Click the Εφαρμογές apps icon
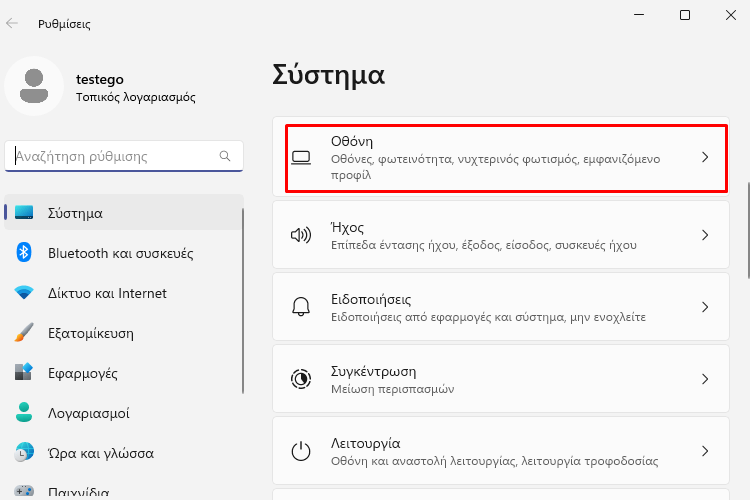Viewport: 750px width, 500px height. [x=23, y=372]
